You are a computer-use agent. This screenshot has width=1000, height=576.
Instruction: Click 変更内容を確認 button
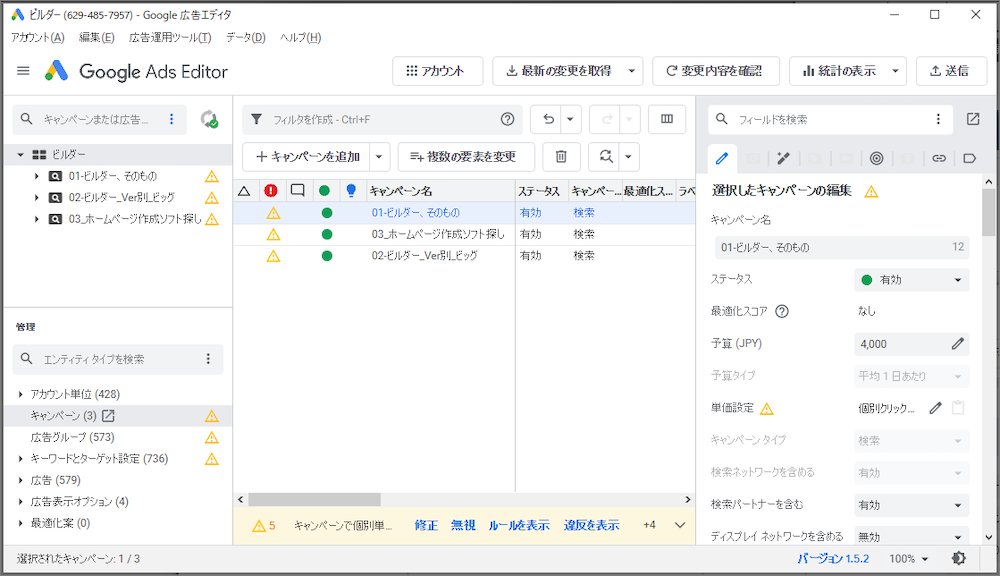coord(716,71)
